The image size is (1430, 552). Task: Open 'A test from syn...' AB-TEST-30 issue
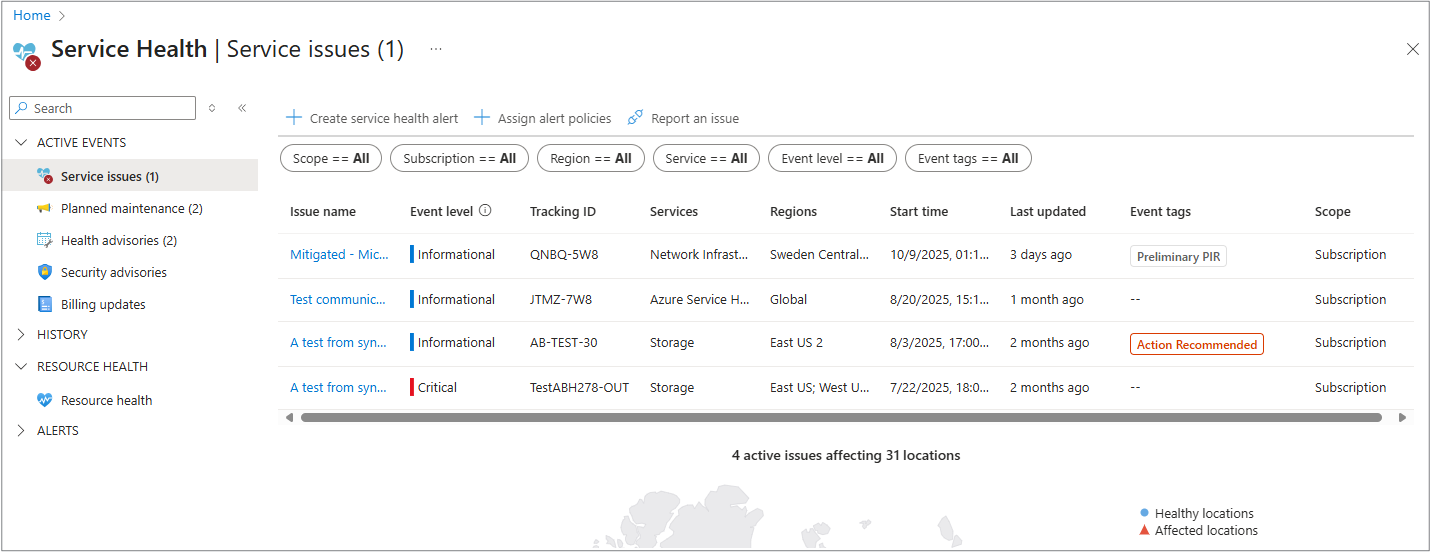338,342
